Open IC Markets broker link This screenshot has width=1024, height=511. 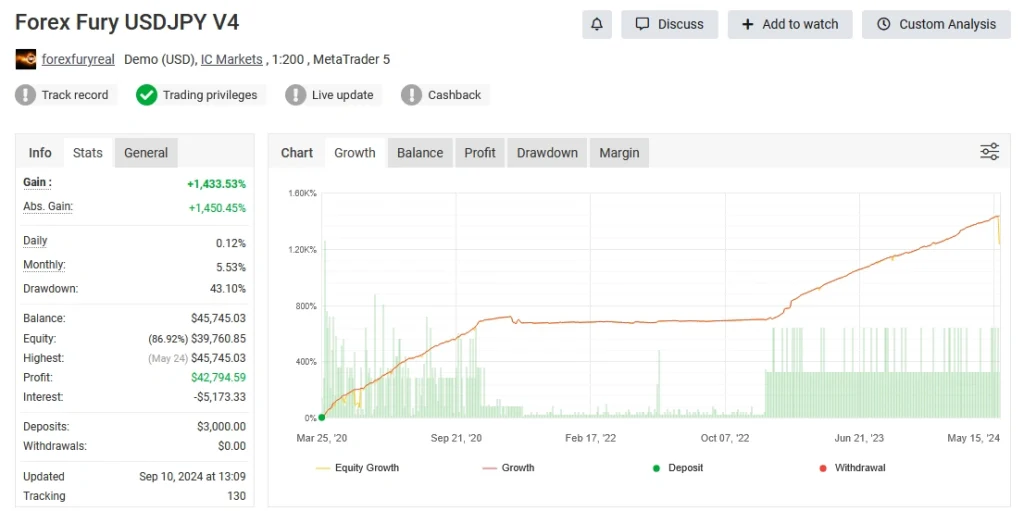(232, 59)
